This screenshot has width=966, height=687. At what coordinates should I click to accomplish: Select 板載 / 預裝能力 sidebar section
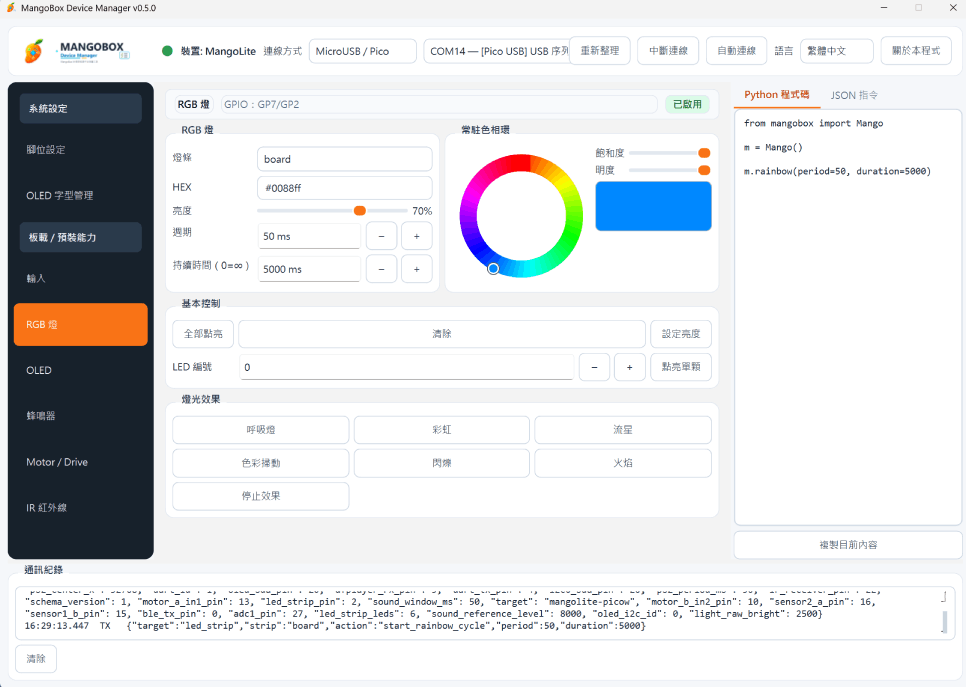[81, 237]
